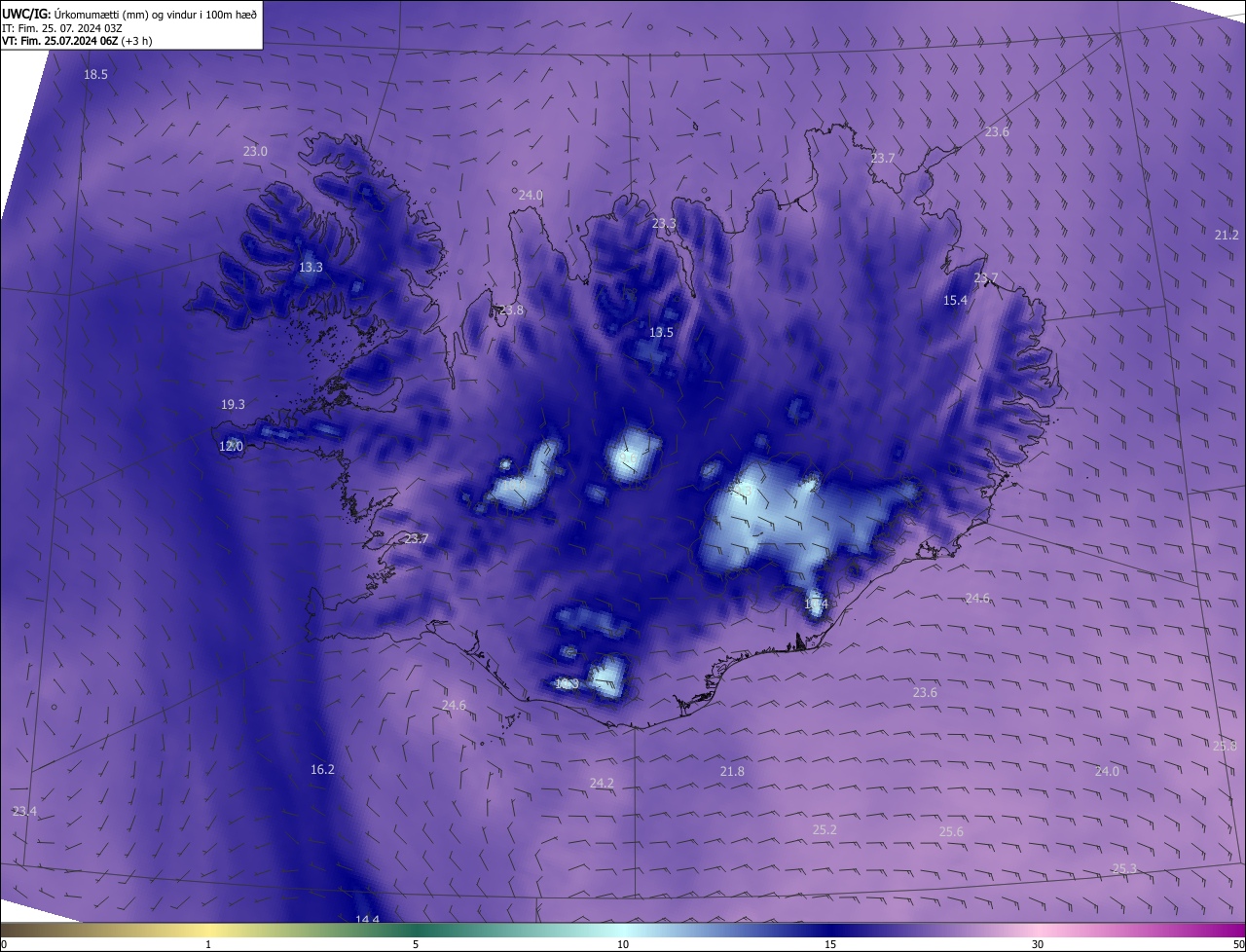Select the map value 25.8

1225,747
